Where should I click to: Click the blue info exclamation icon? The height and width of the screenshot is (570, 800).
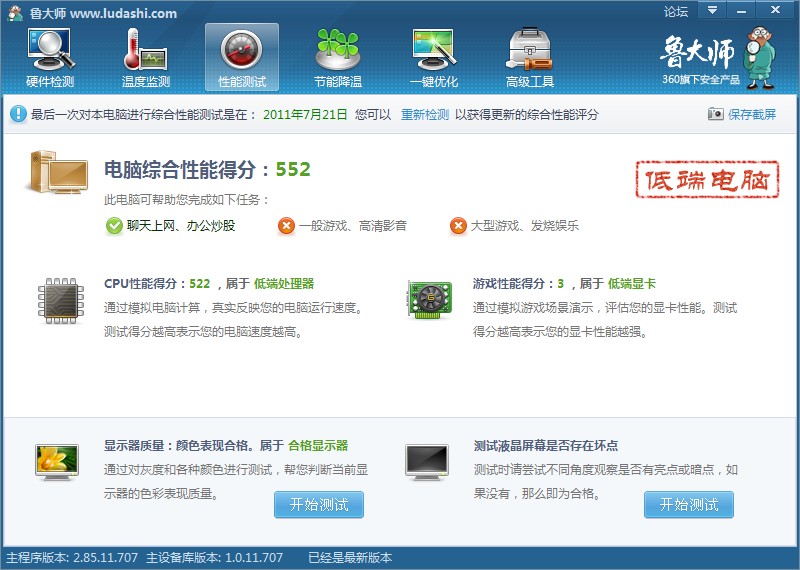point(18,114)
